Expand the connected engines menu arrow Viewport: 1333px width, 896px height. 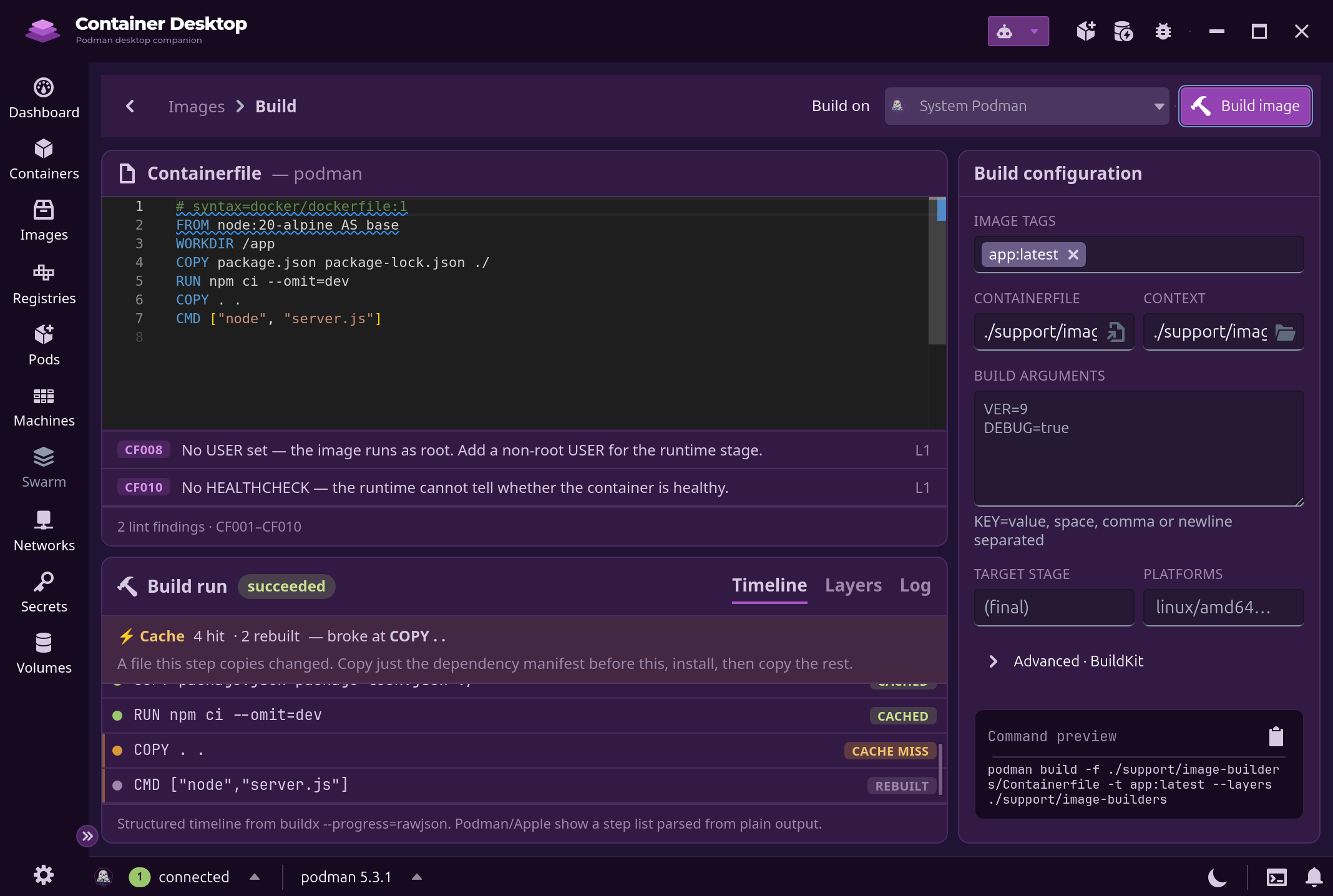[x=255, y=877]
